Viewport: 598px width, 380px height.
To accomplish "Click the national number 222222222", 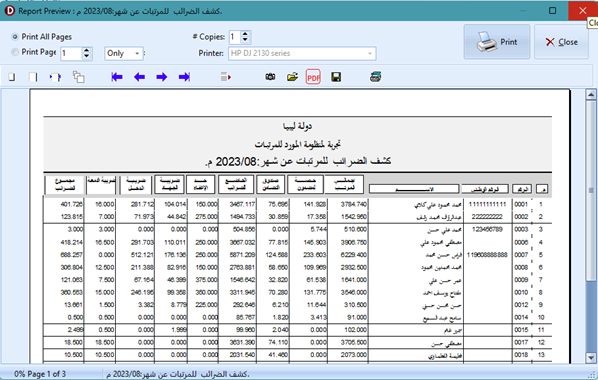I will click(x=487, y=217).
